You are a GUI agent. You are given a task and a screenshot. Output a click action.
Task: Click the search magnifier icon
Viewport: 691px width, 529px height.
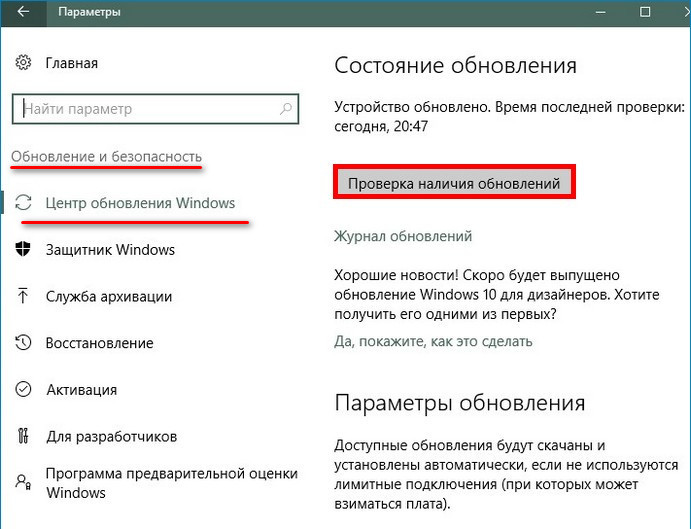click(x=286, y=108)
